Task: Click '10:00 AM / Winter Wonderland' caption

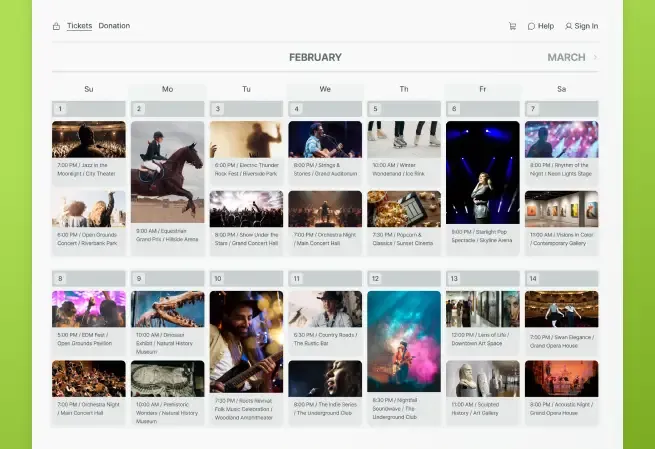Action: point(398,170)
